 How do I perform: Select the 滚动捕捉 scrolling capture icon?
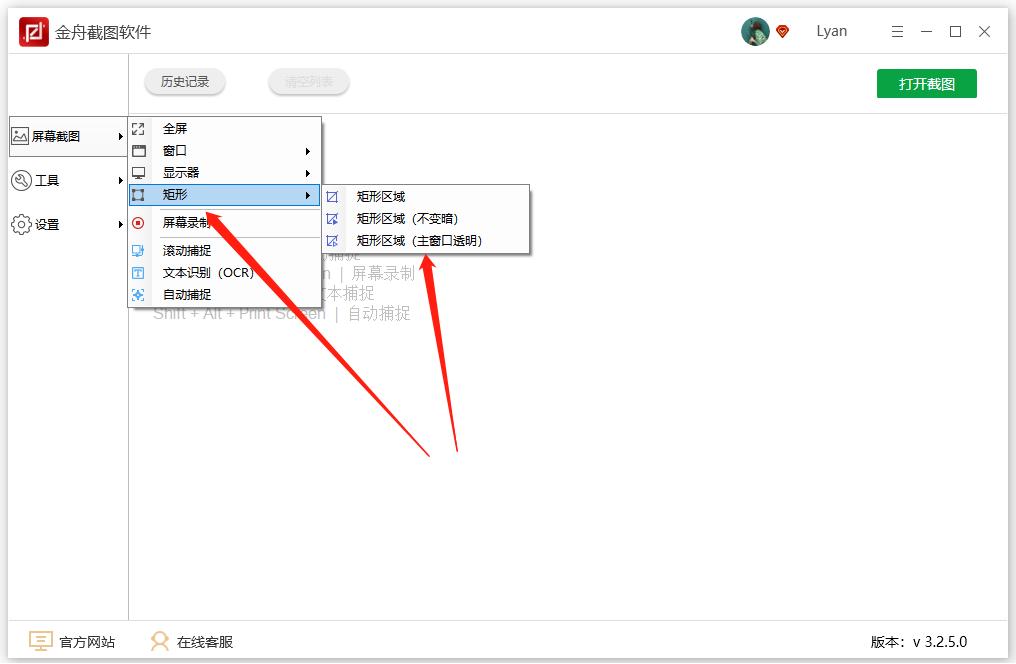[137, 250]
